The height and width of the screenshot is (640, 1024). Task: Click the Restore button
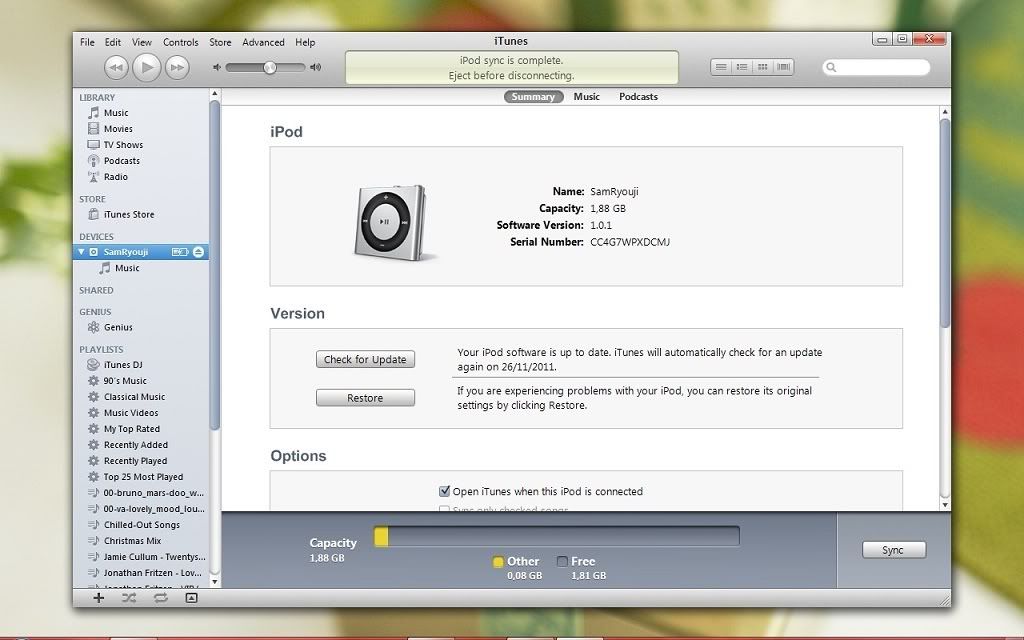click(x=365, y=398)
